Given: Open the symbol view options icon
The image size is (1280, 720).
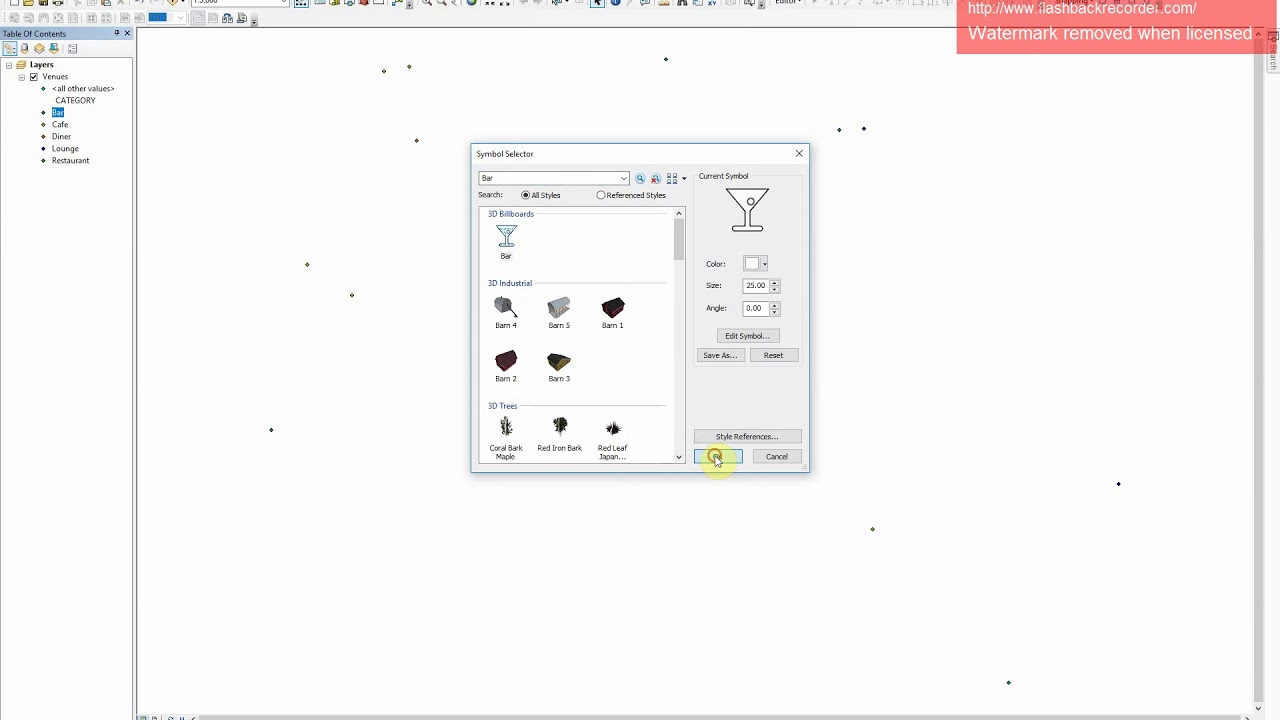Looking at the screenshot, I should (672, 178).
